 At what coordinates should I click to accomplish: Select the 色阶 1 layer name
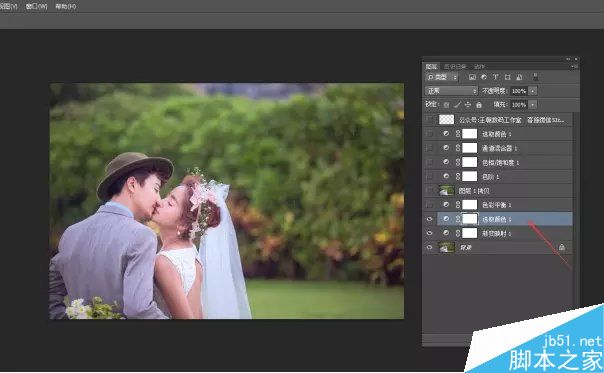(x=490, y=176)
